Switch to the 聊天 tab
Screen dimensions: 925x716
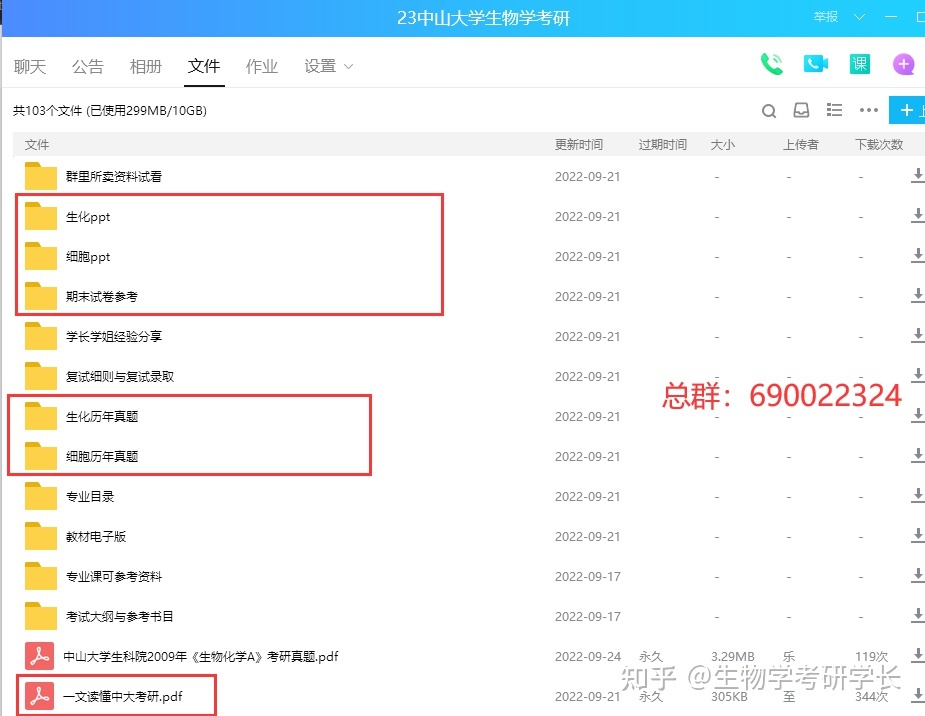[x=30, y=67]
